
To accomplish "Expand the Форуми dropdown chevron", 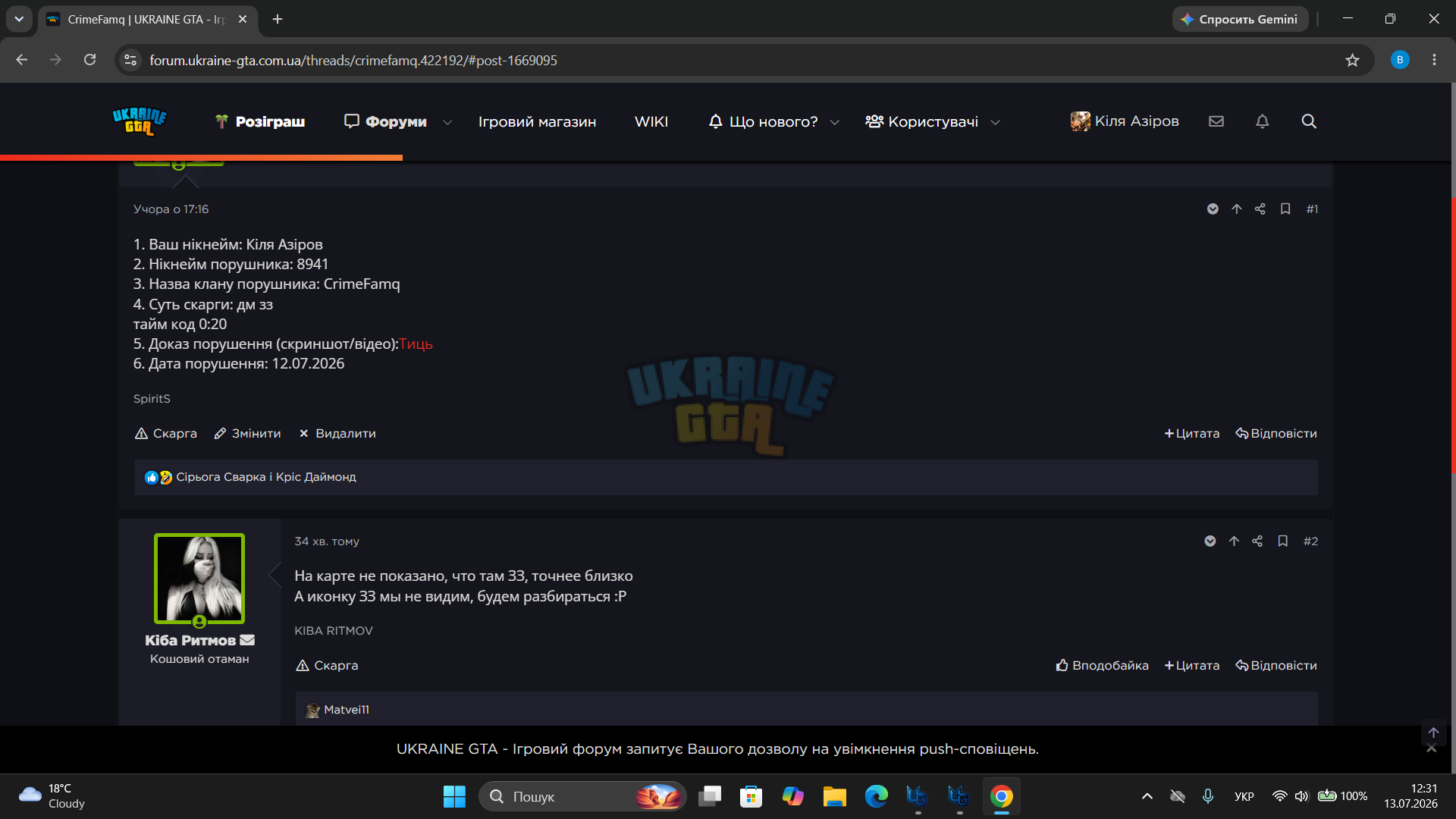I will pyautogui.click(x=447, y=122).
